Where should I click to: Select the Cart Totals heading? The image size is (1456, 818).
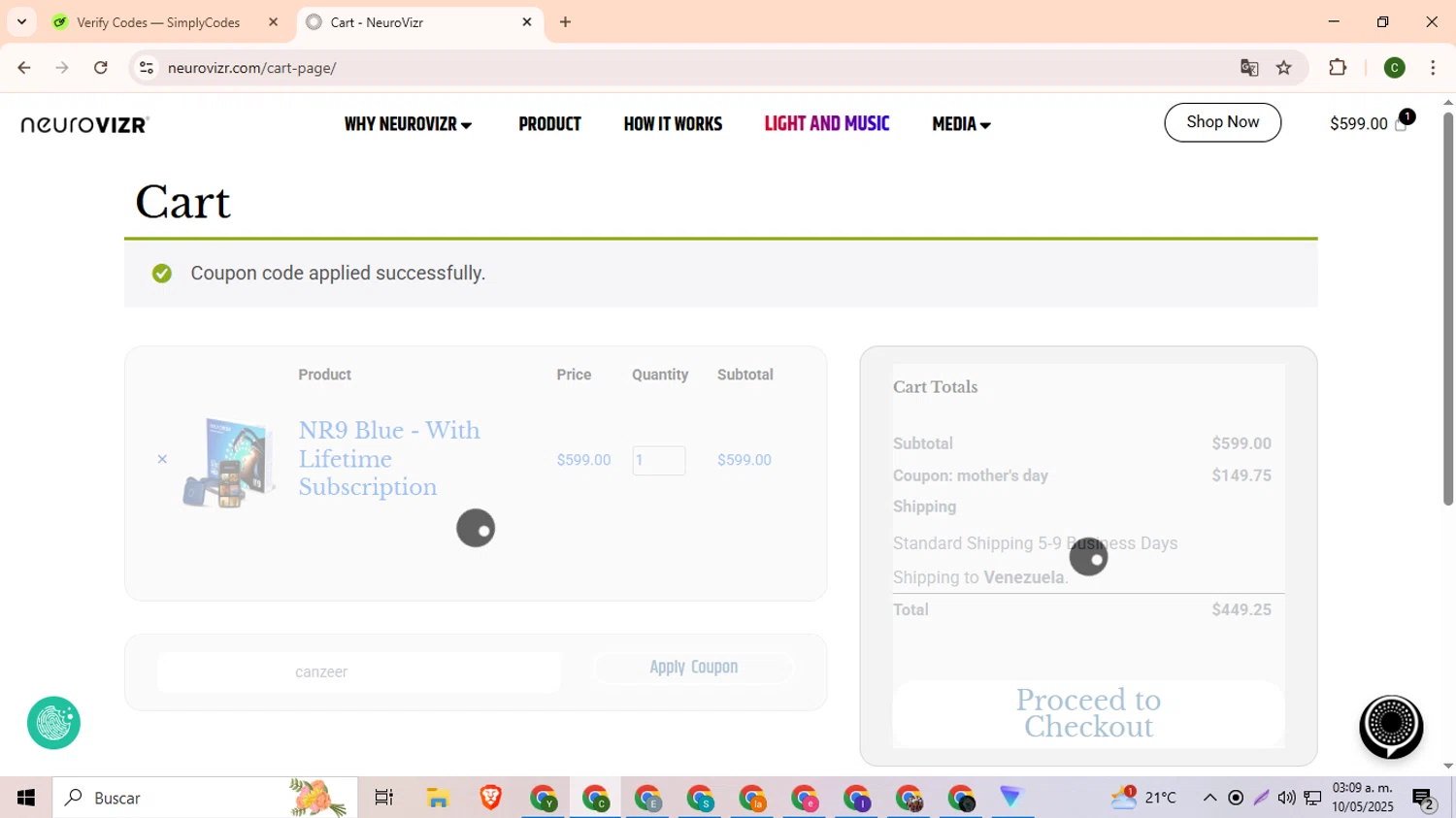(935, 386)
